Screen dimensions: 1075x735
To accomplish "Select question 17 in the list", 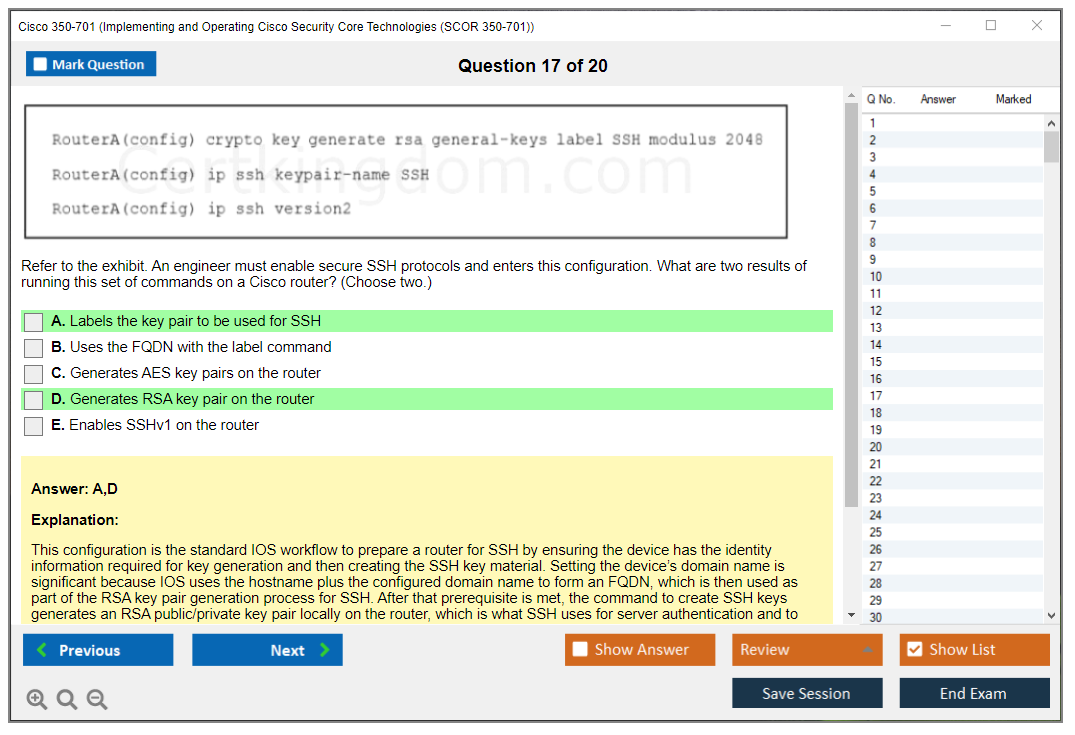I will coord(876,396).
